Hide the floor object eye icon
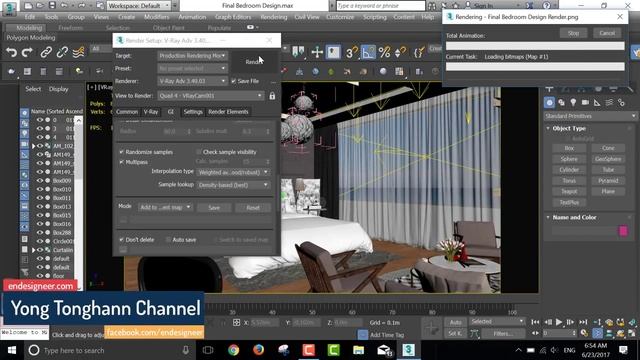The width and height of the screenshot is (640, 360). tap(40, 276)
